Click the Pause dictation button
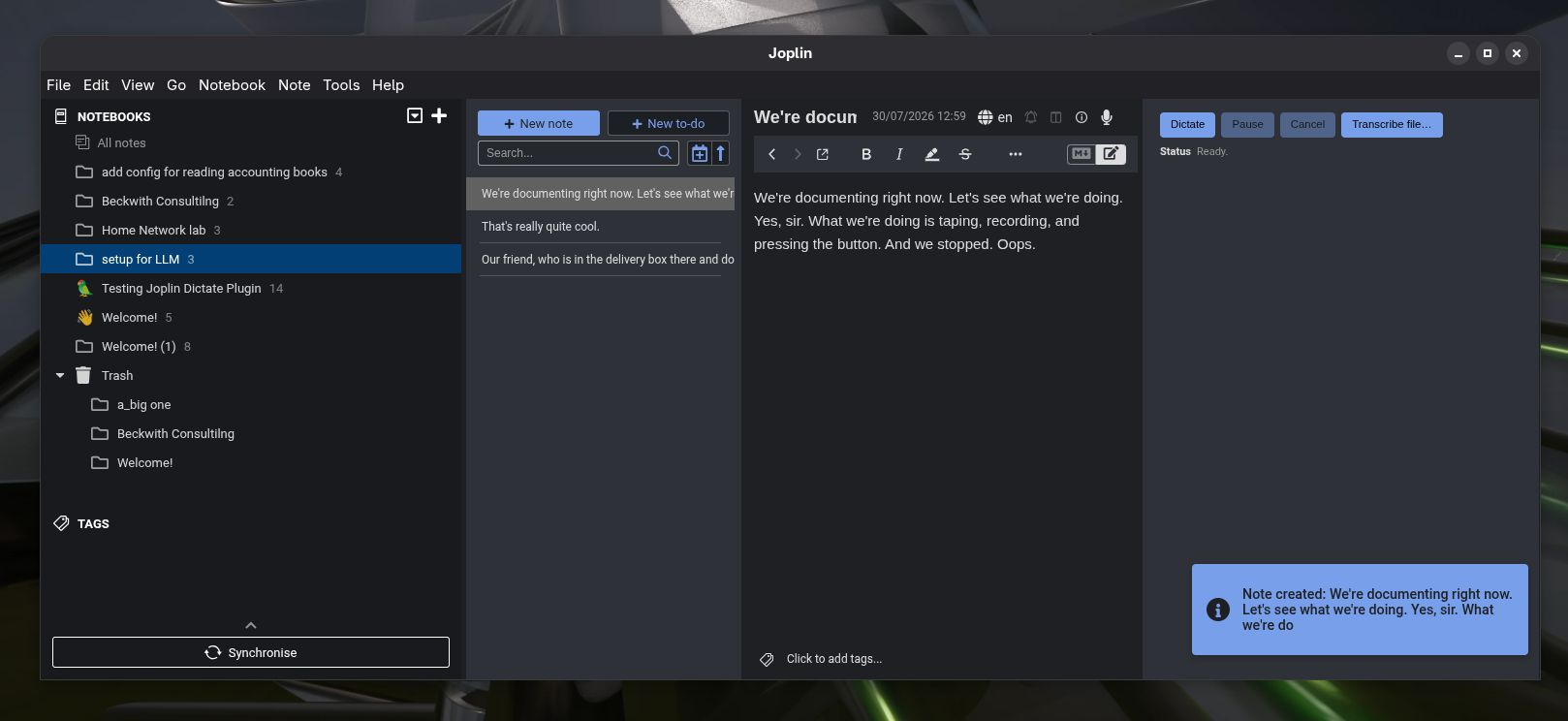Image resolution: width=1568 pixels, height=721 pixels. [x=1247, y=124]
